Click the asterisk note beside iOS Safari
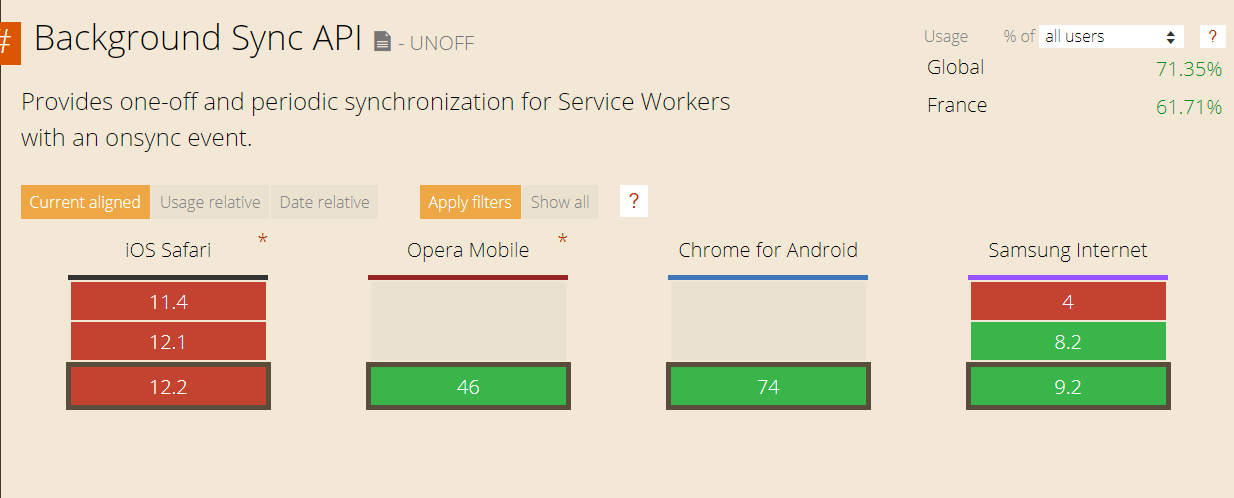Image resolution: width=1234 pixels, height=498 pixels. click(263, 239)
